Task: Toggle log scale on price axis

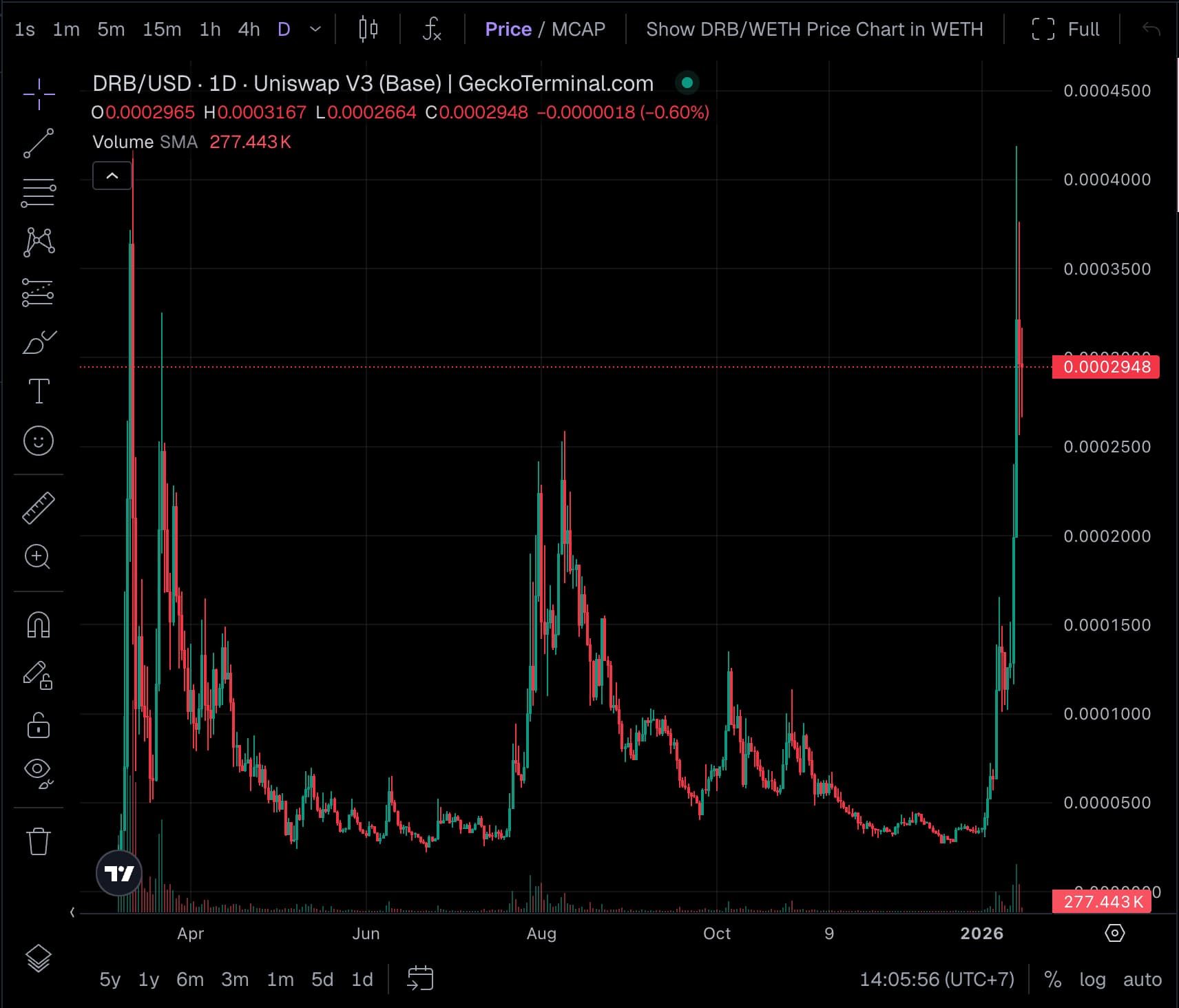Action: coord(1092,979)
